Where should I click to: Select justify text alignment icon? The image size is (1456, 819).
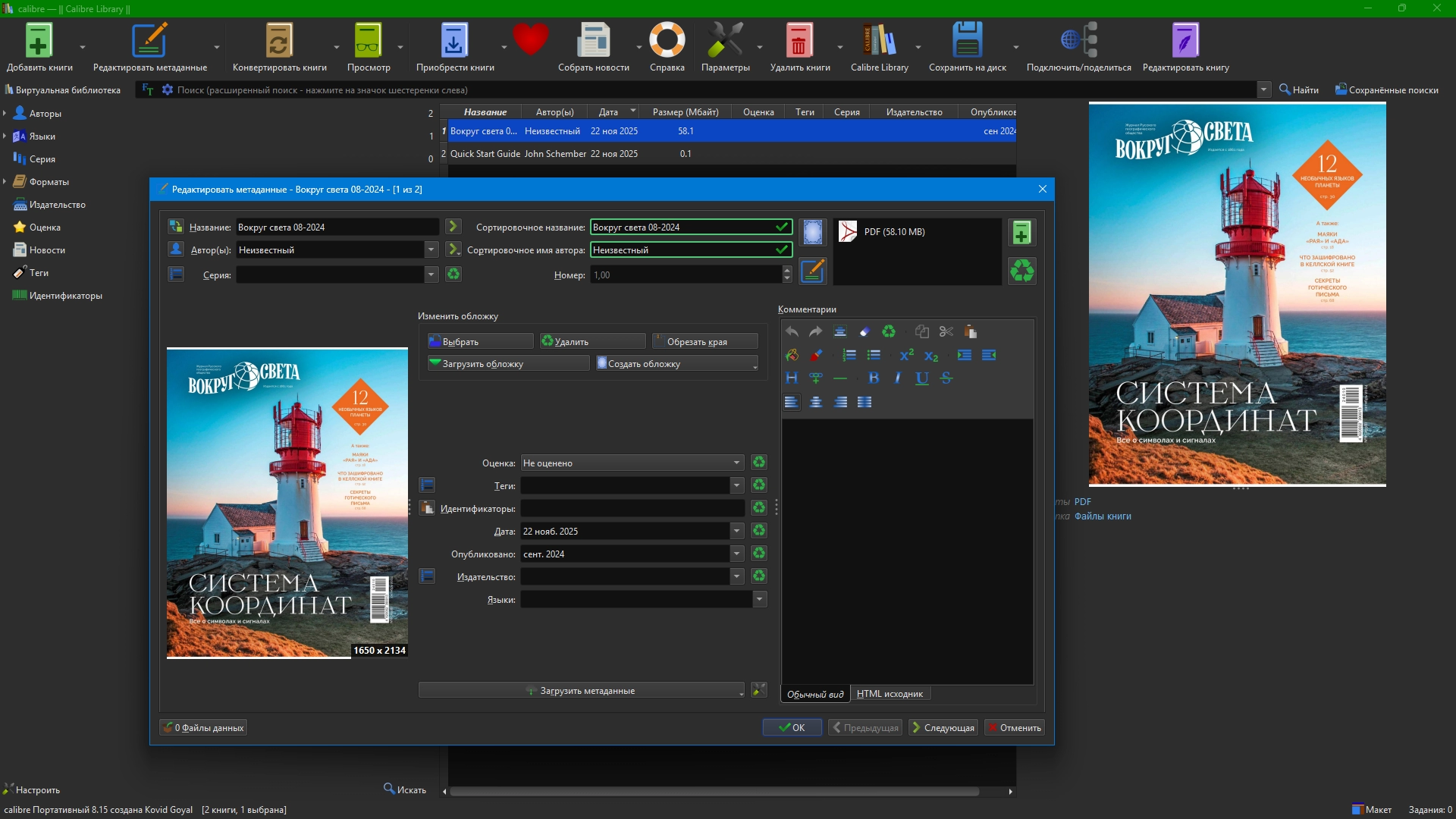click(864, 402)
